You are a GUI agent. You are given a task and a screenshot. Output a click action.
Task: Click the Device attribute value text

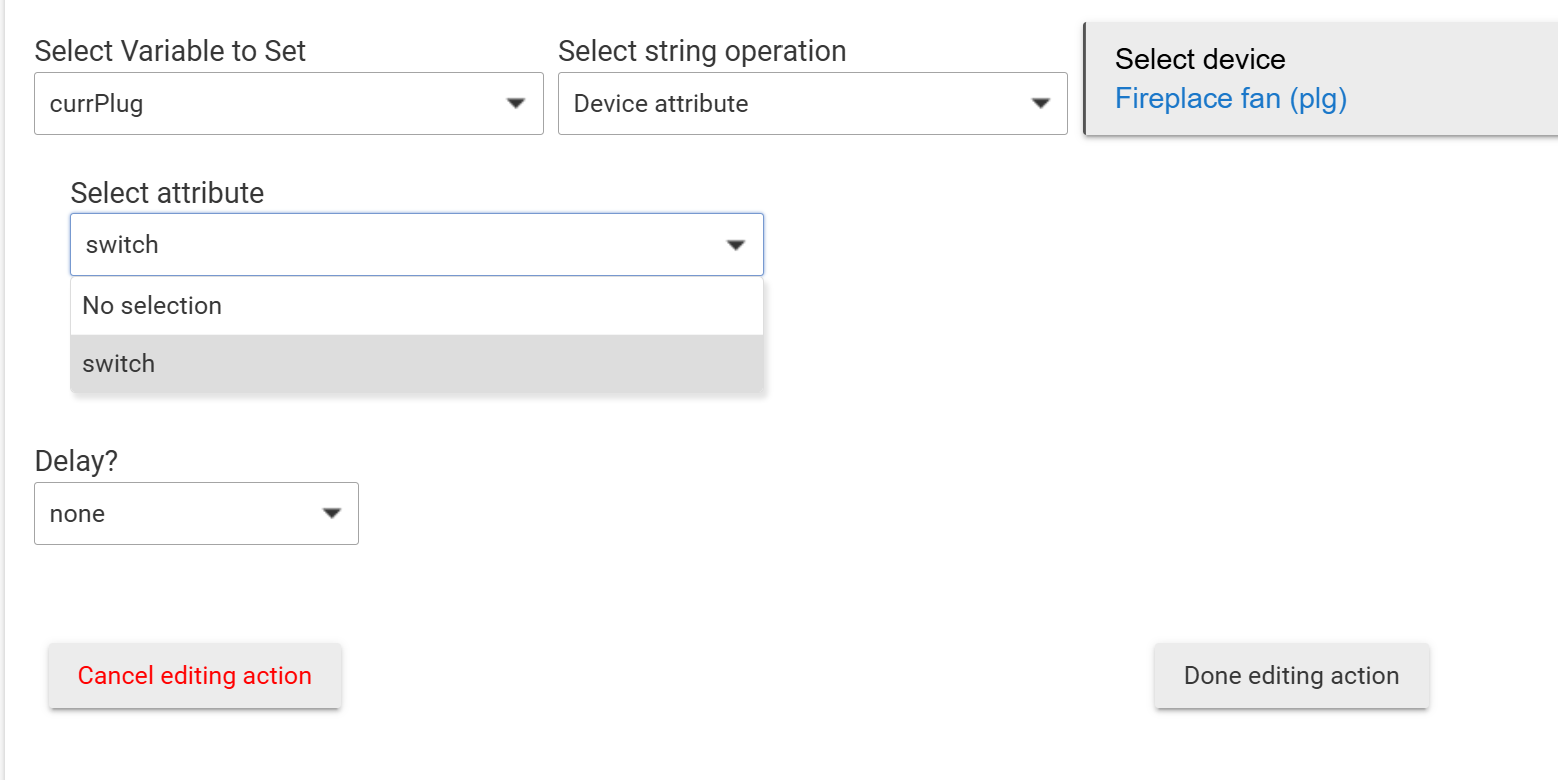[661, 104]
